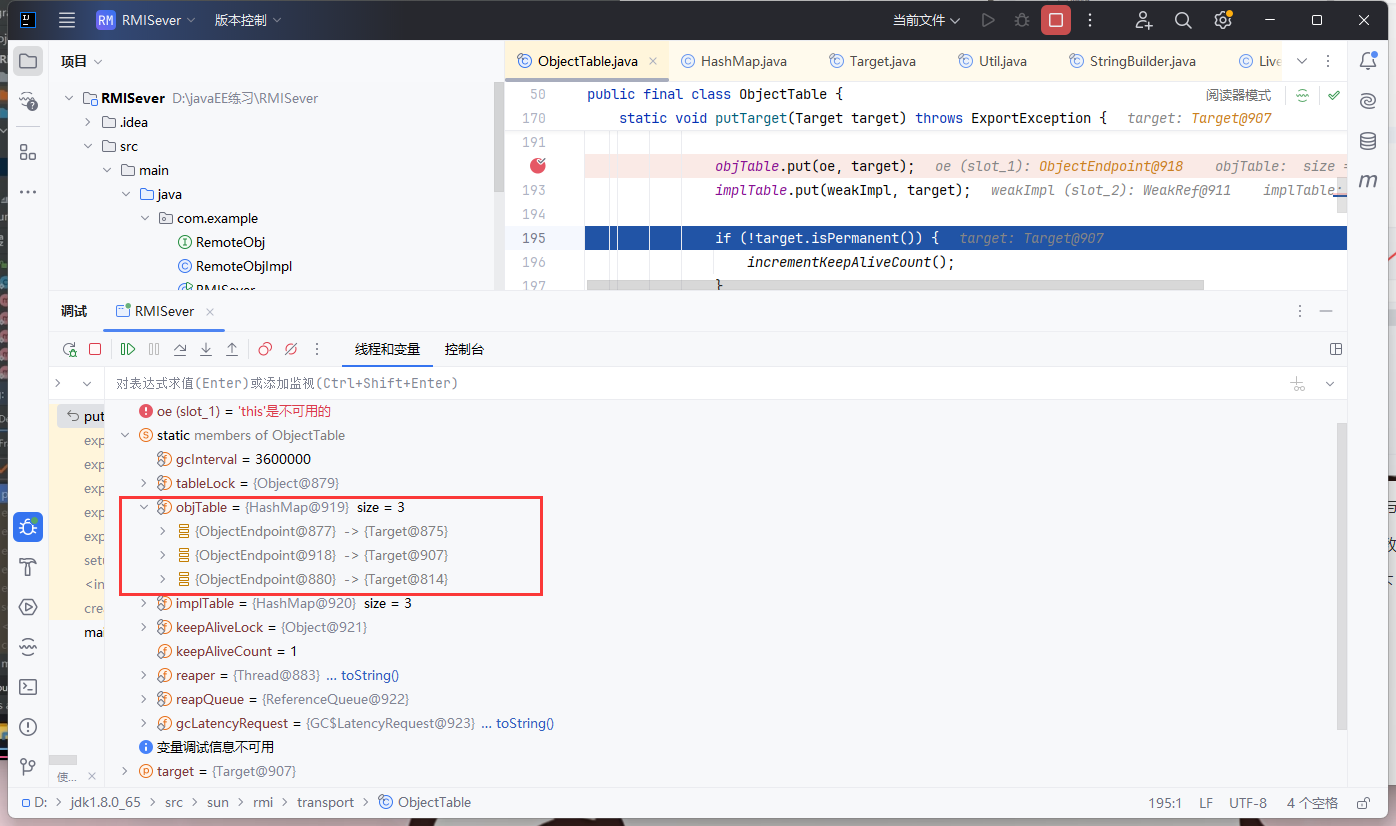This screenshot has height=826, width=1396.
Task: Expand the ObjectEndpoint@877 map entry
Action: pyautogui.click(x=163, y=531)
